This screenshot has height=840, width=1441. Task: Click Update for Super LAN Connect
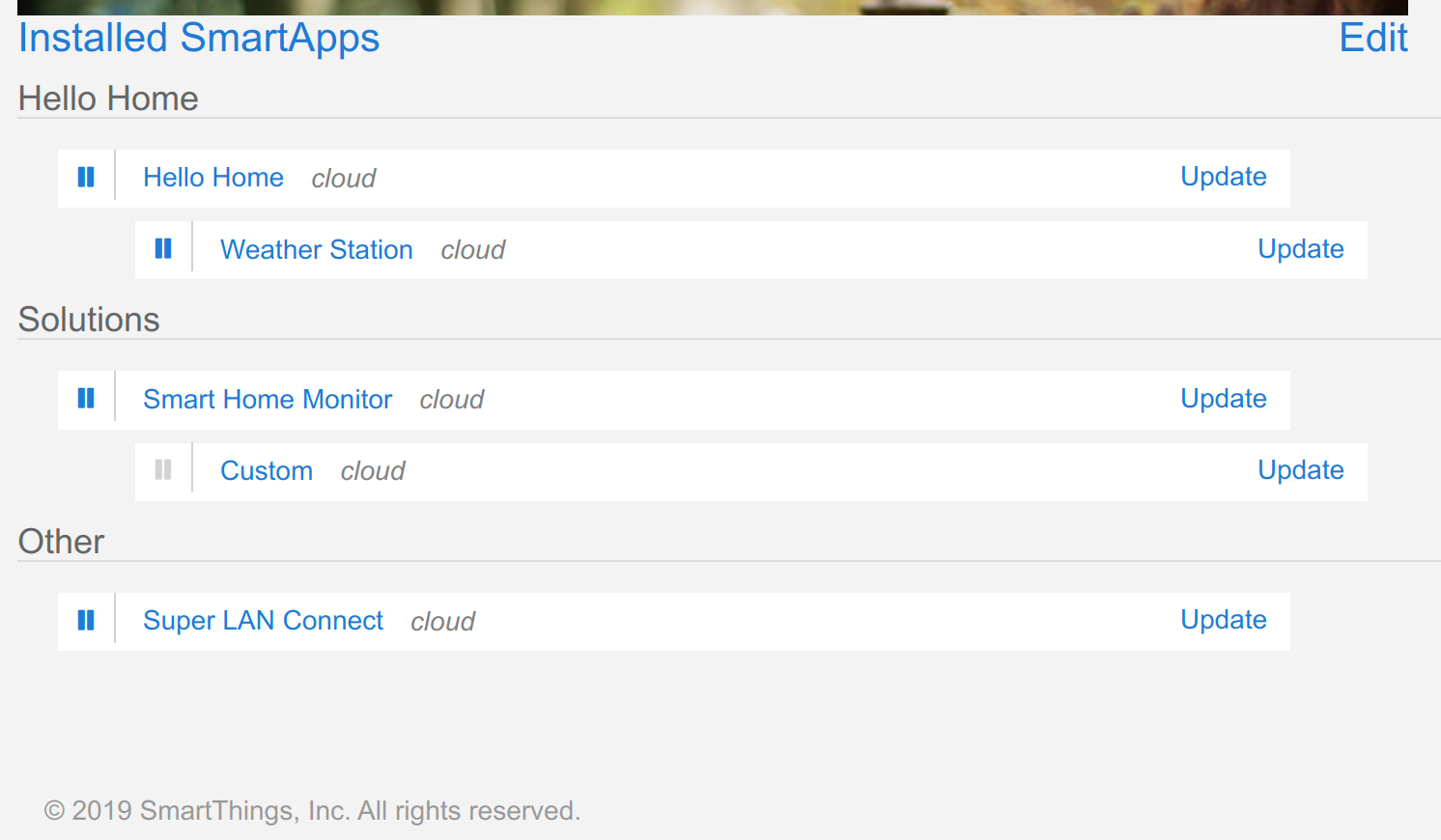[x=1224, y=620]
